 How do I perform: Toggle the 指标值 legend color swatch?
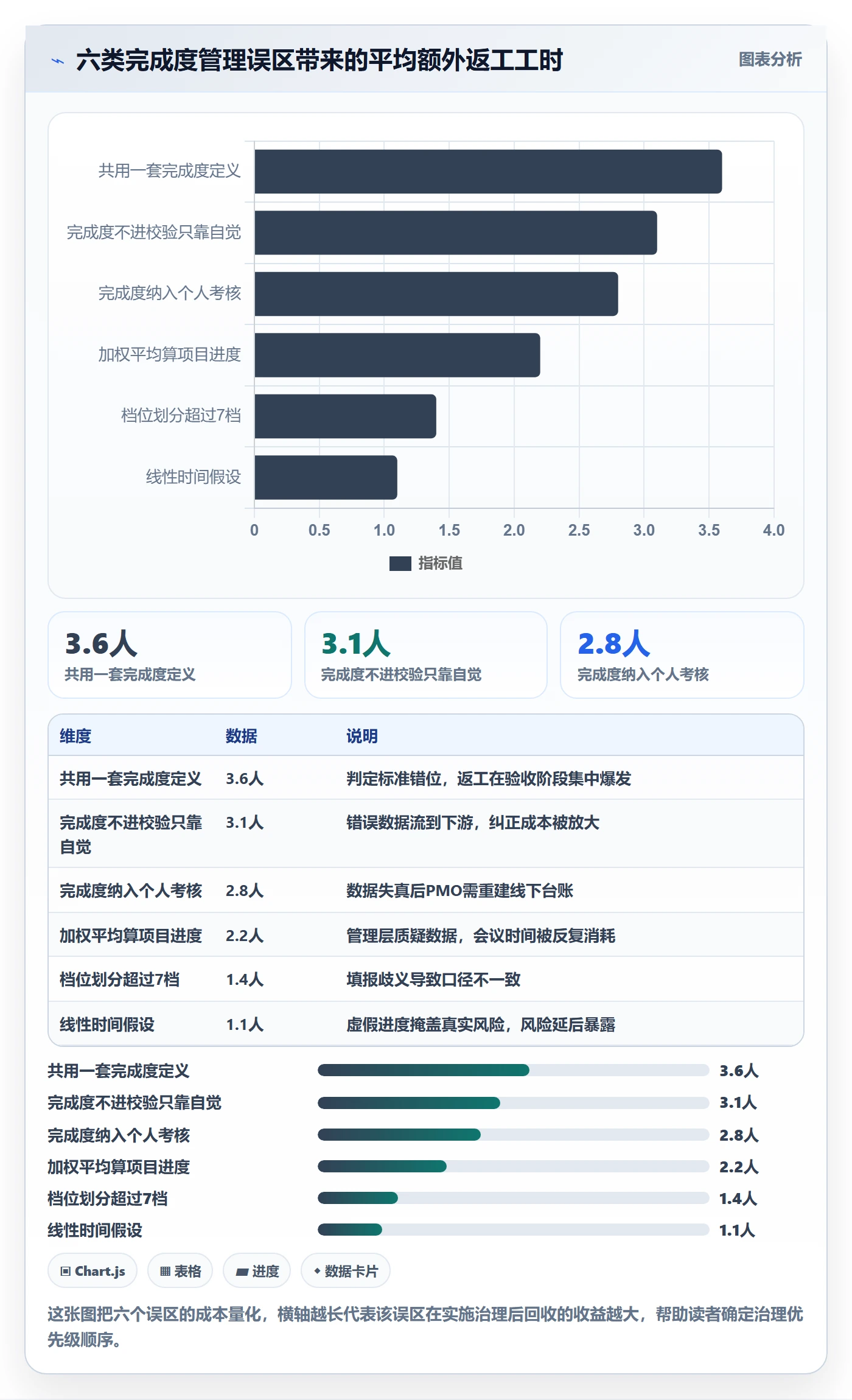pyautogui.click(x=400, y=564)
